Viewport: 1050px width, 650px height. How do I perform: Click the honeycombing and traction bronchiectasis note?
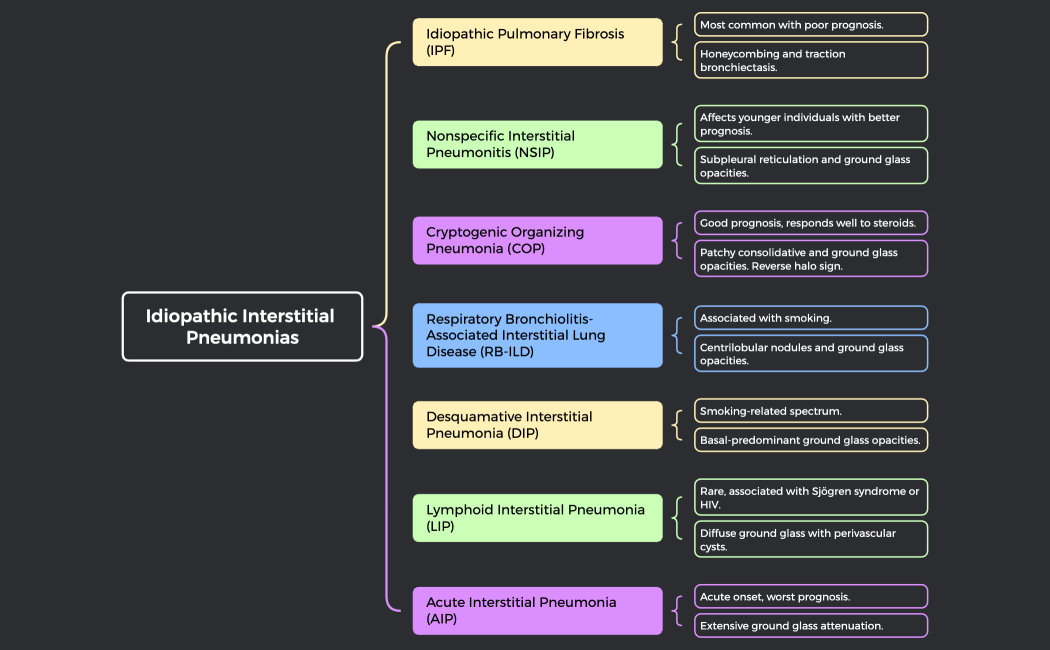(x=810, y=60)
